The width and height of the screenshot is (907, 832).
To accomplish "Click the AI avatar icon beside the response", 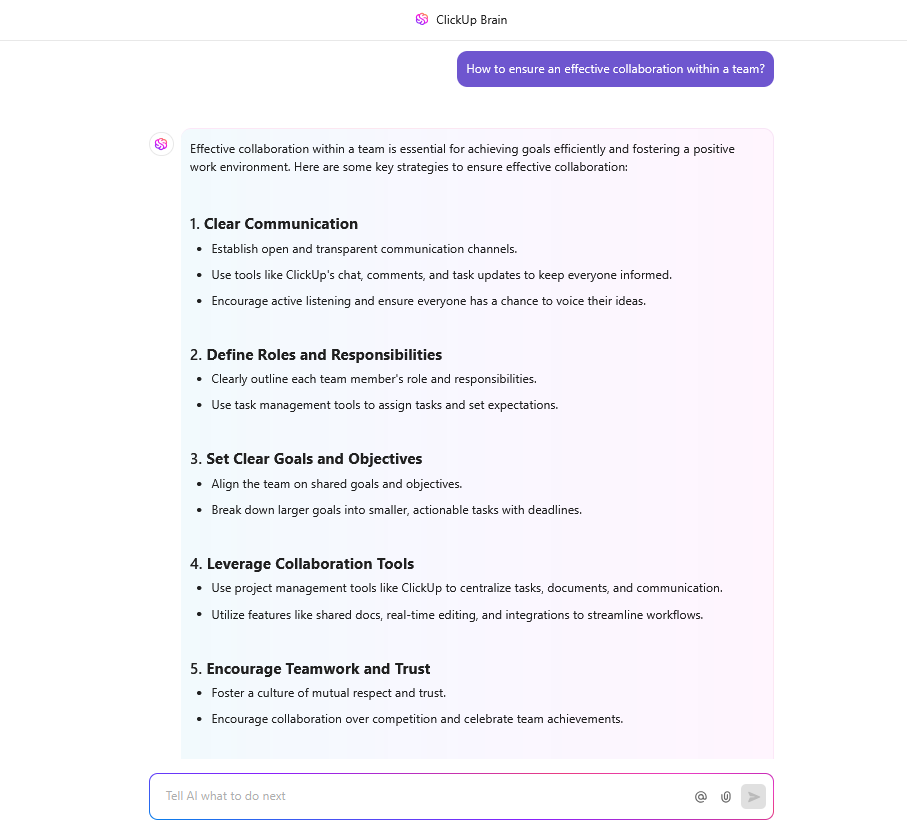I will (x=161, y=144).
